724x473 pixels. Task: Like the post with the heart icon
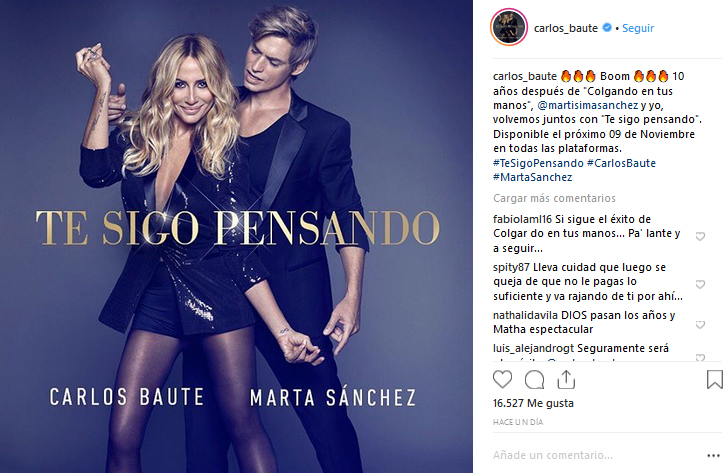coord(502,379)
